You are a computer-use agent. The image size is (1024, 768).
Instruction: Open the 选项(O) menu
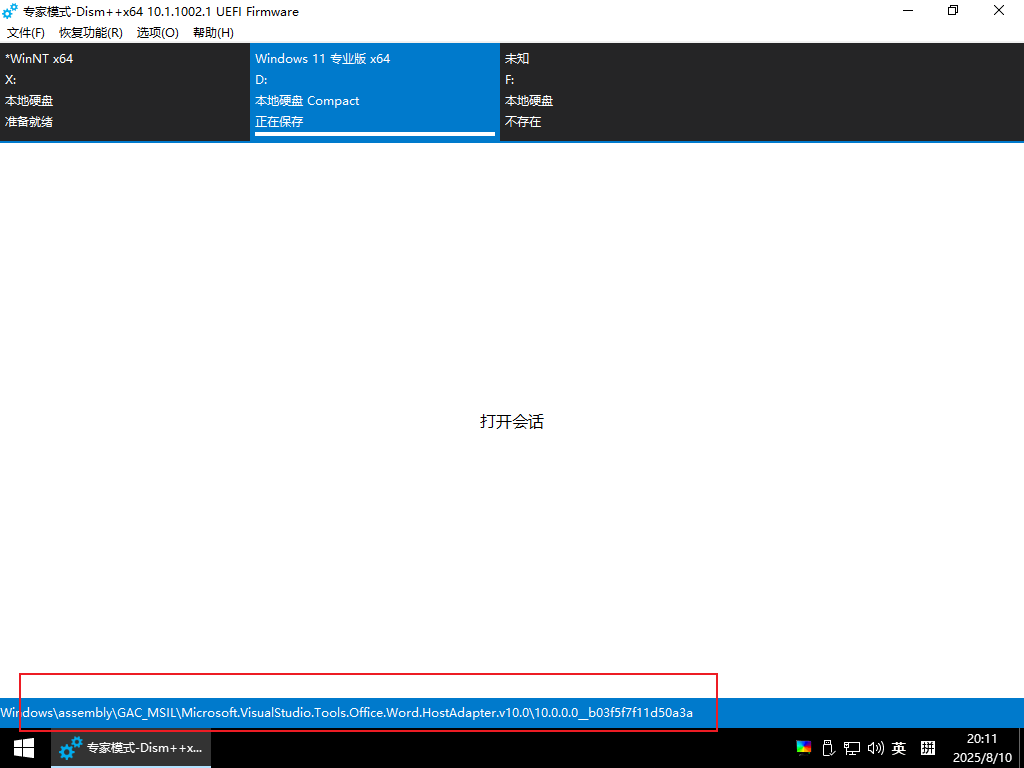tap(157, 33)
